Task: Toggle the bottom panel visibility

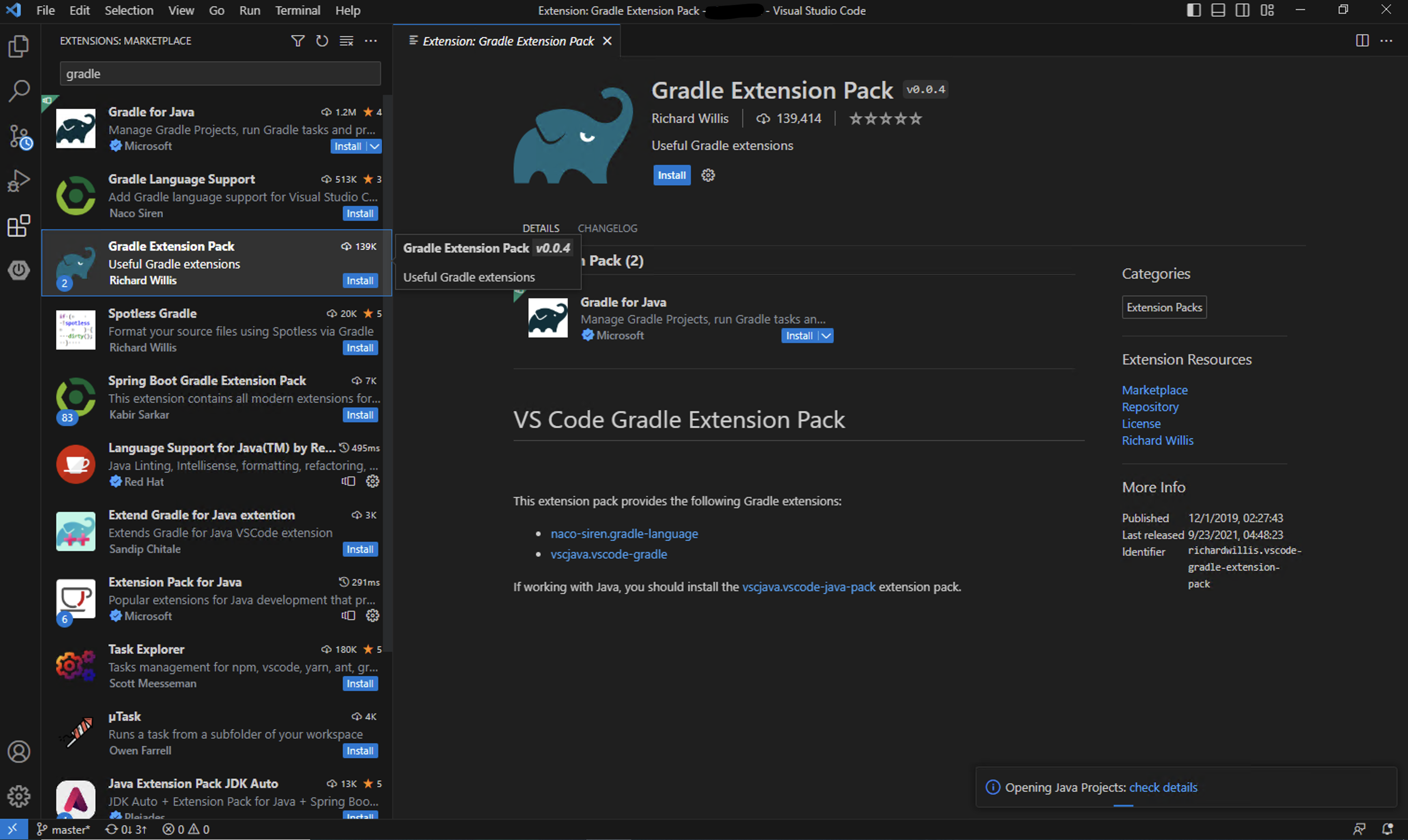Action: click(1218, 10)
